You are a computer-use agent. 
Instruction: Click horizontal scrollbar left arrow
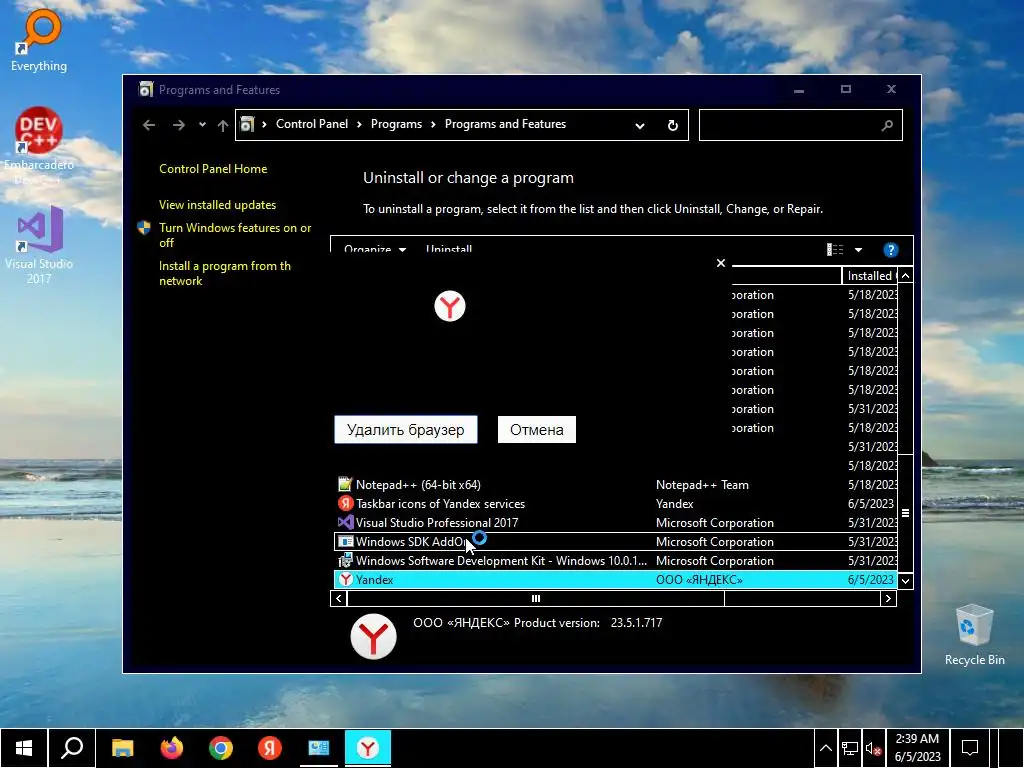click(338, 598)
